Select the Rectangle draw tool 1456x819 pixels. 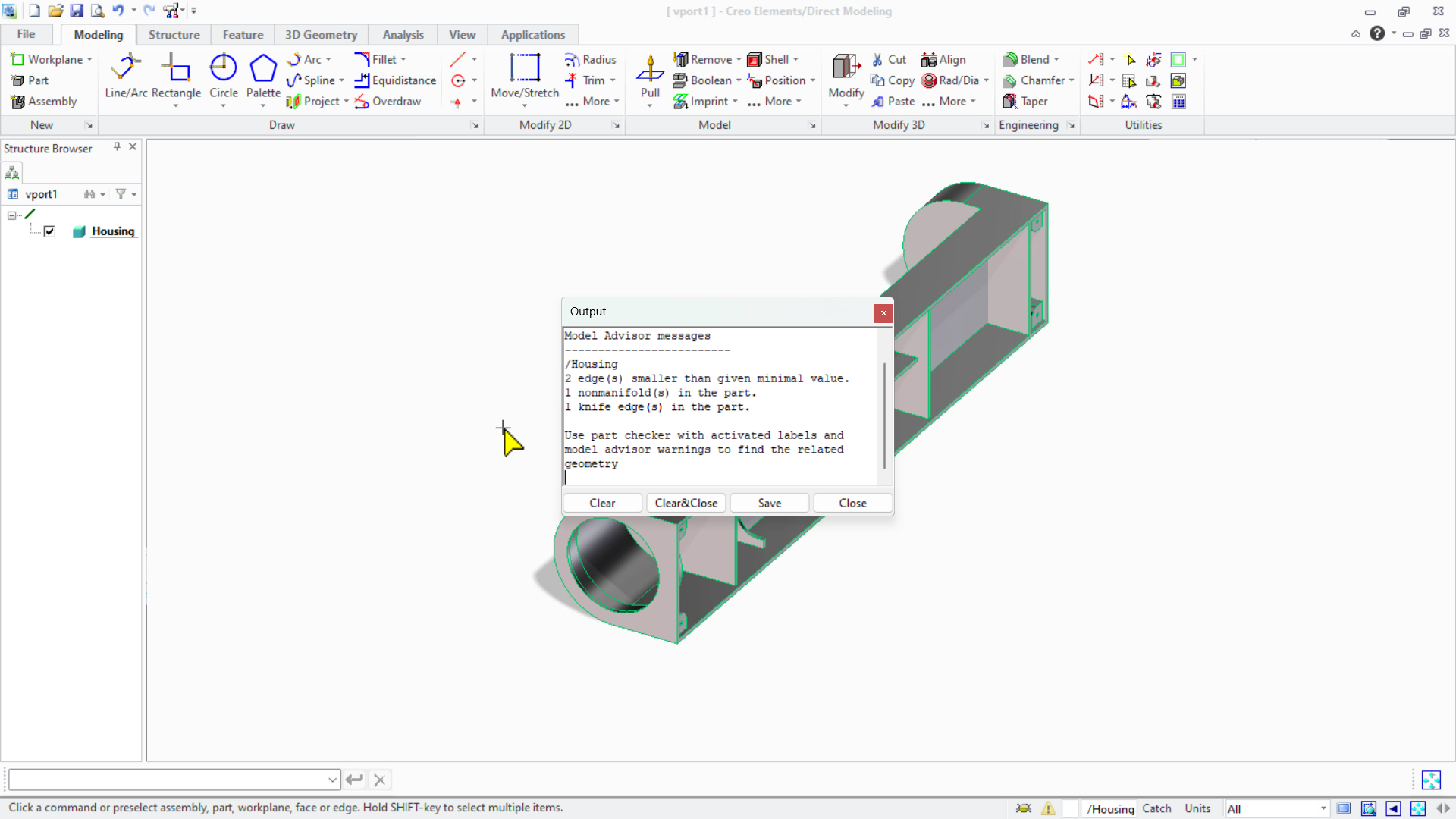[176, 76]
